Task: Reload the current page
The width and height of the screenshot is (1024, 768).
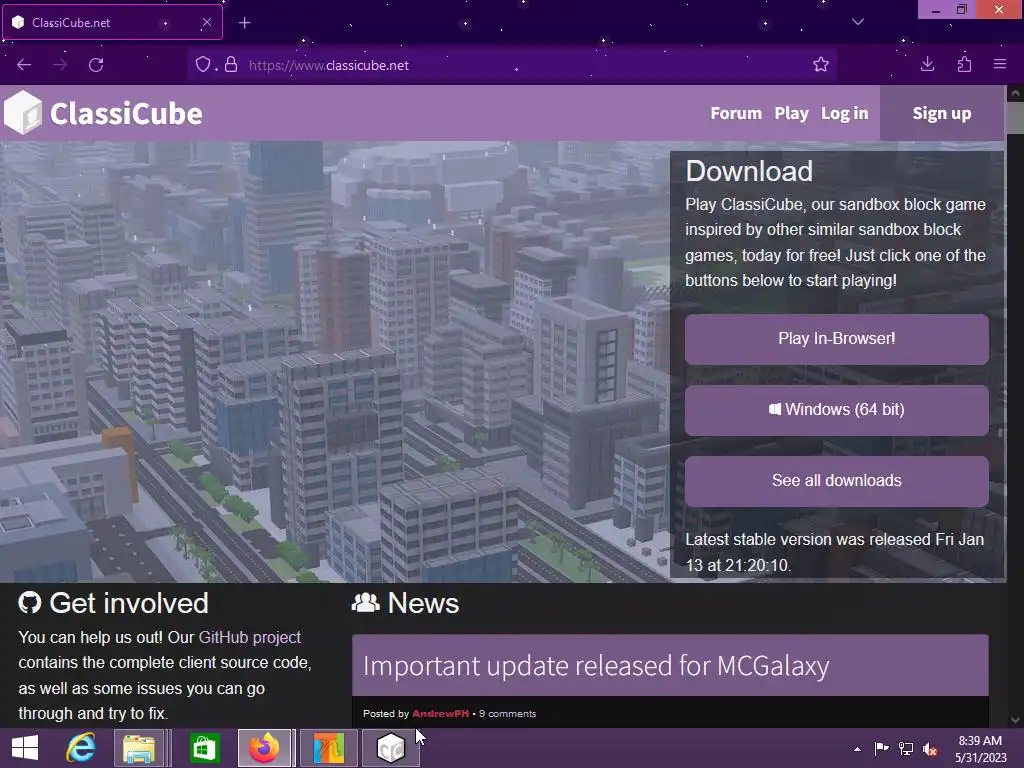Action: pyautogui.click(x=96, y=65)
